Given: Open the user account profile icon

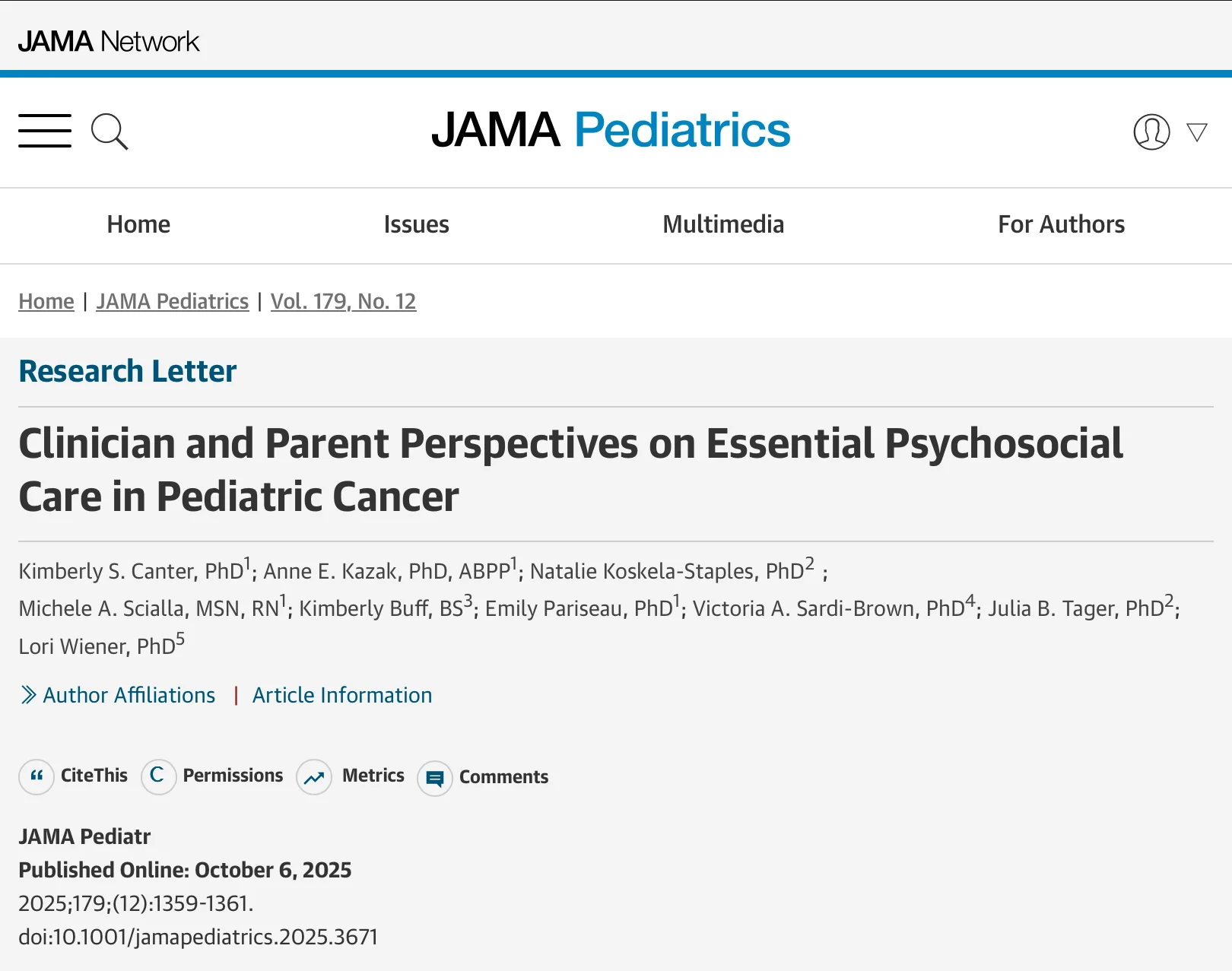Looking at the screenshot, I should click(x=1151, y=132).
